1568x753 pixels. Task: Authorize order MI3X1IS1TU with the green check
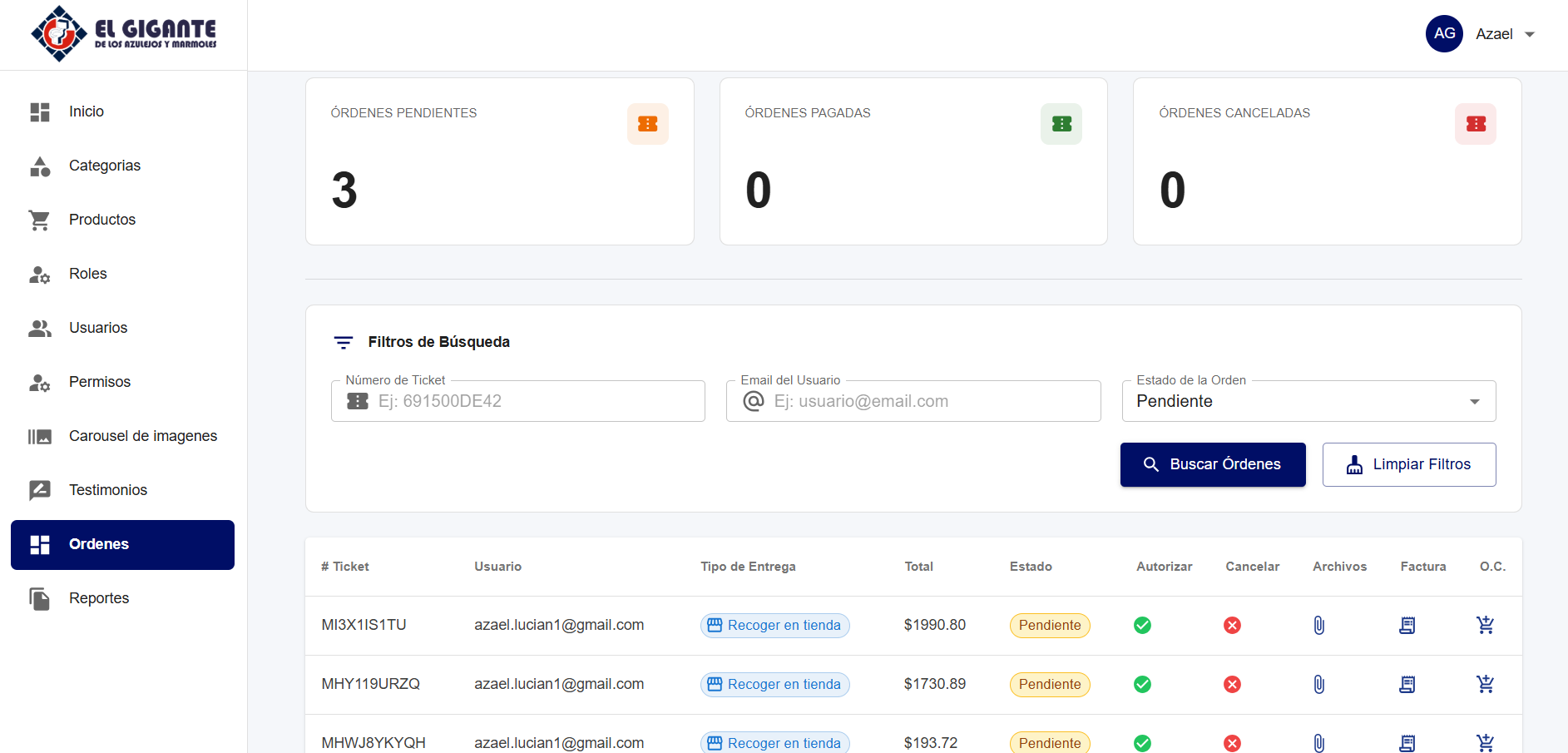click(x=1142, y=625)
